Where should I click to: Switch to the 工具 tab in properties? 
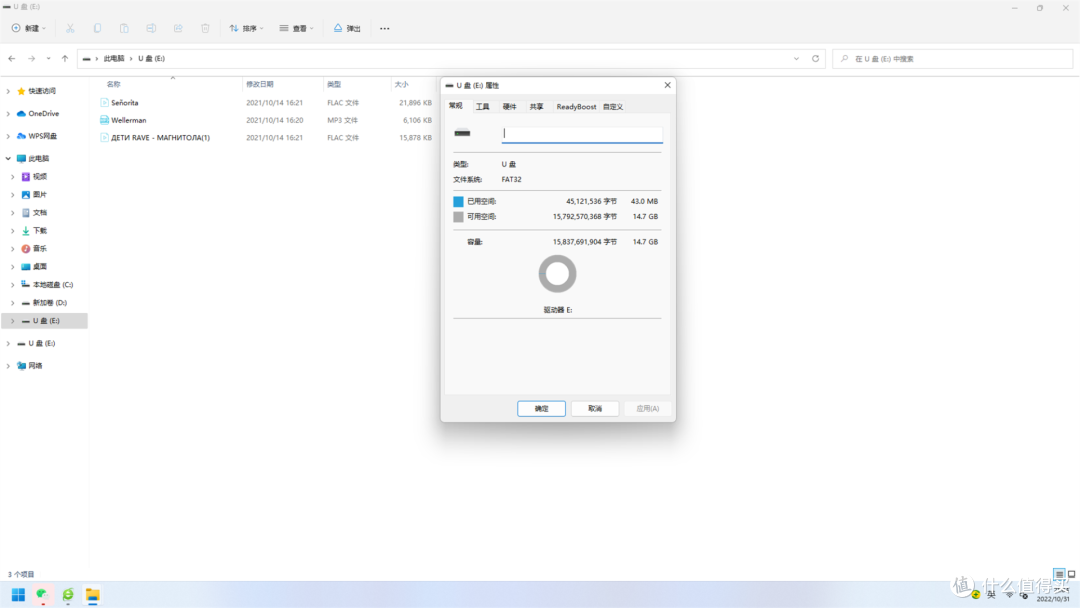click(x=482, y=107)
